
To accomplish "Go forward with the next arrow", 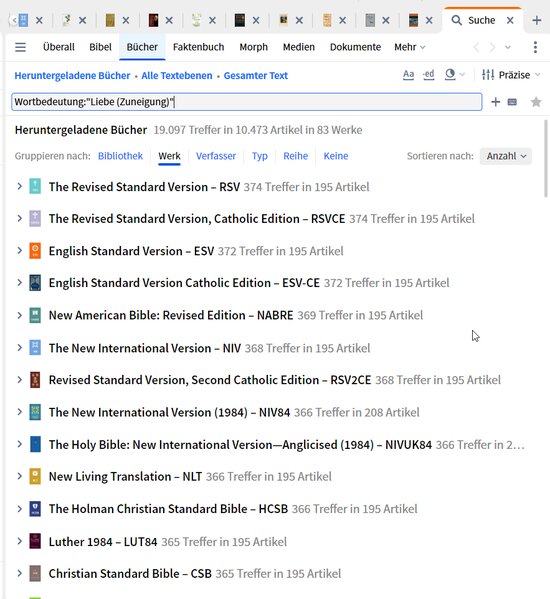I will pyautogui.click(x=492, y=47).
